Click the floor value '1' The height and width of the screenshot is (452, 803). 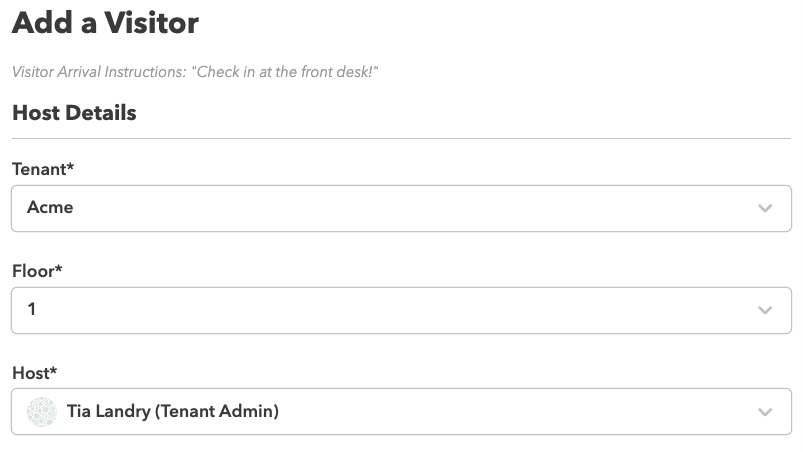pyautogui.click(x=32, y=309)
